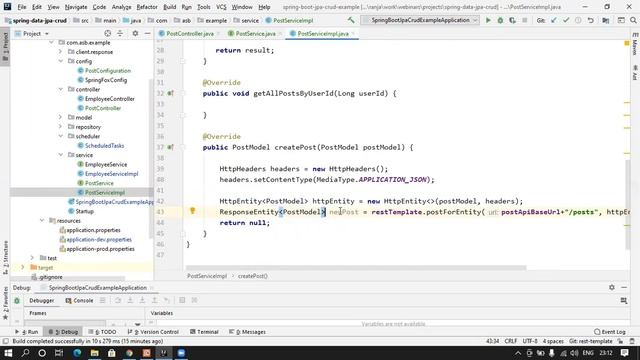Click the editor horizontal scrollbar
Viewport: 640px width, 360px height.
[356, 268]
